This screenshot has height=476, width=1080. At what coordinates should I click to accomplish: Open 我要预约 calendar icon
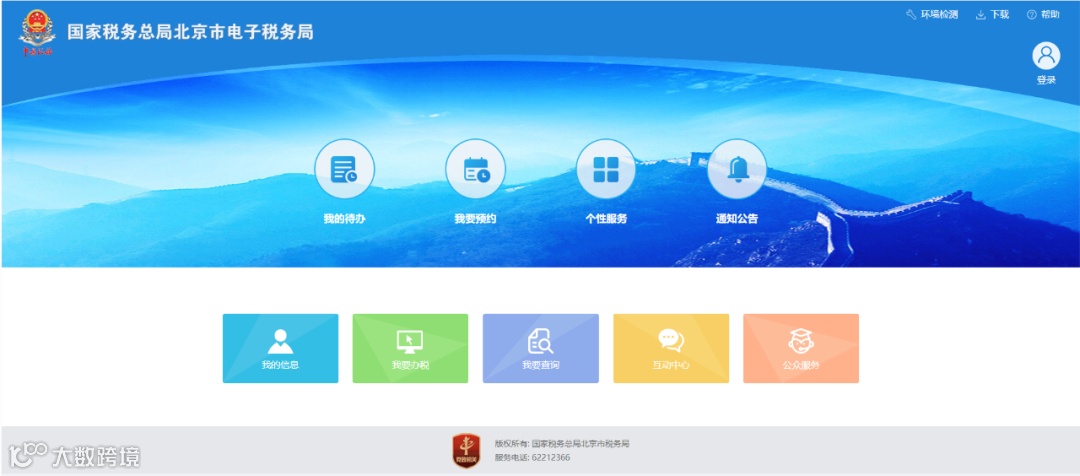[475, 169]
